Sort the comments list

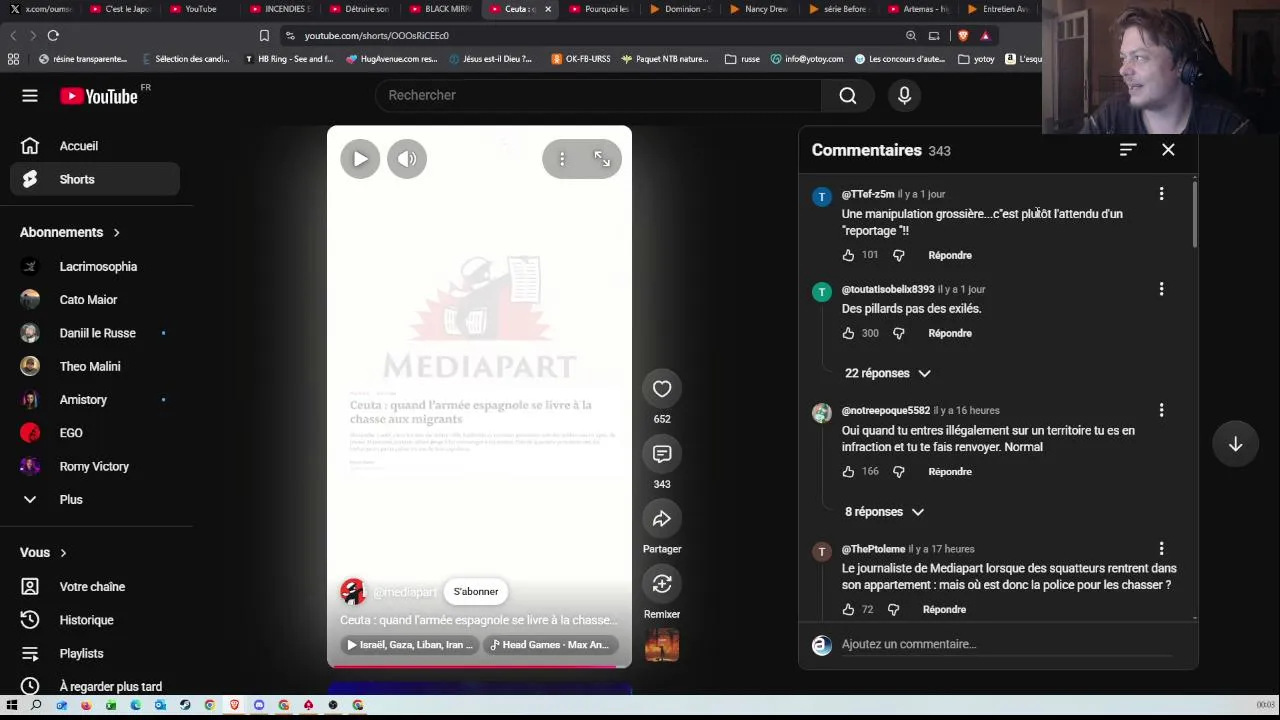(1128, 150)
